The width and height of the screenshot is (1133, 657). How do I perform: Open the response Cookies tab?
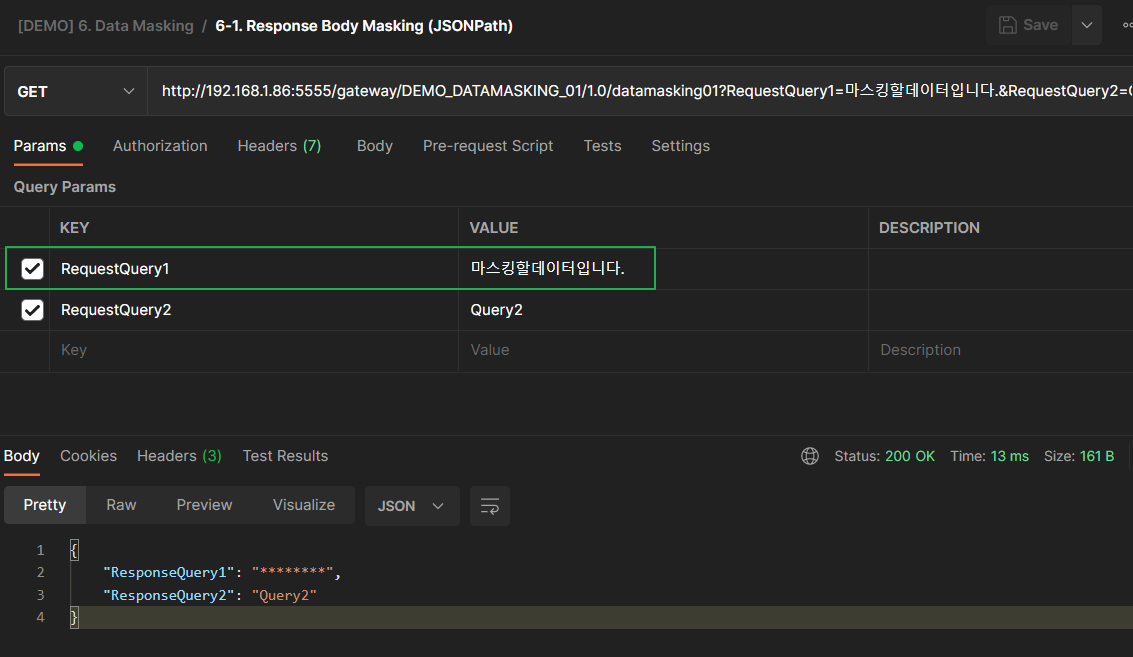point(88,456)
